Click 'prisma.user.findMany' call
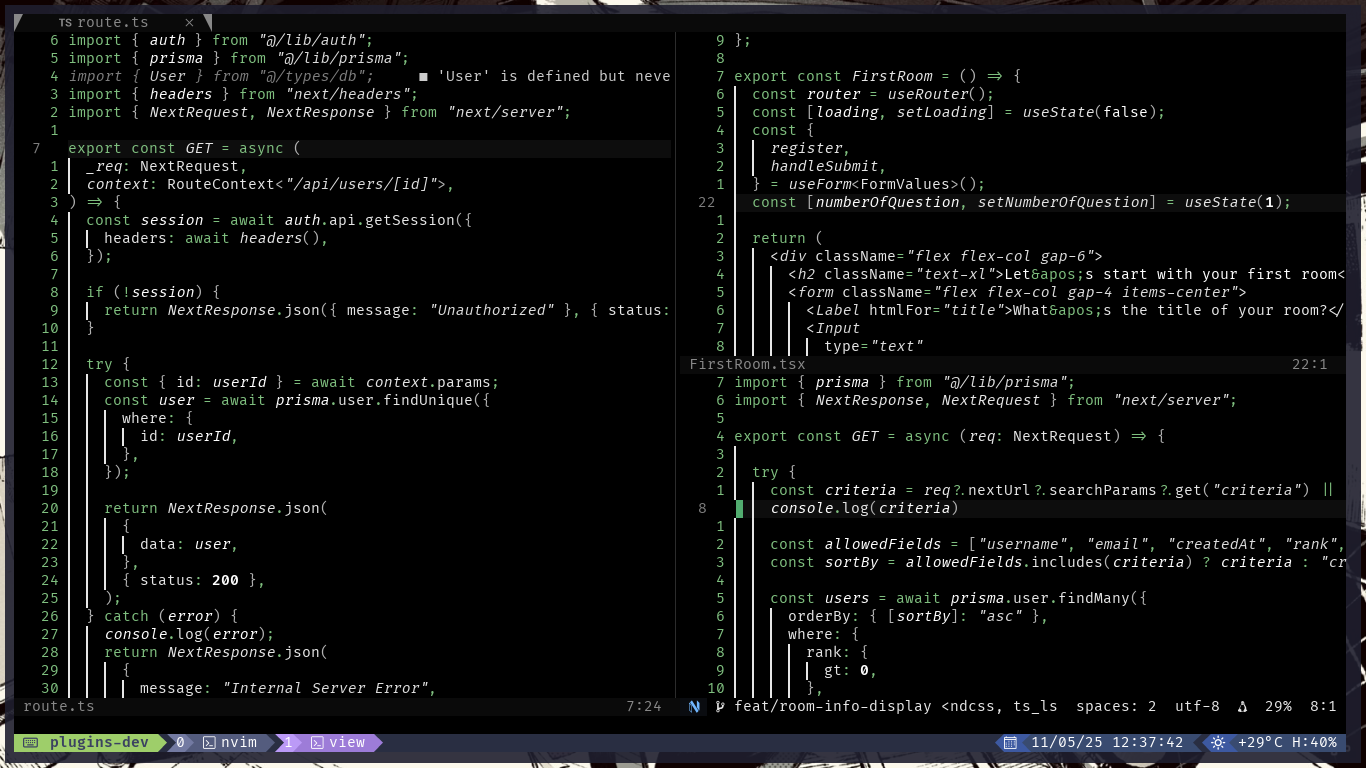 pos(1040,598)
